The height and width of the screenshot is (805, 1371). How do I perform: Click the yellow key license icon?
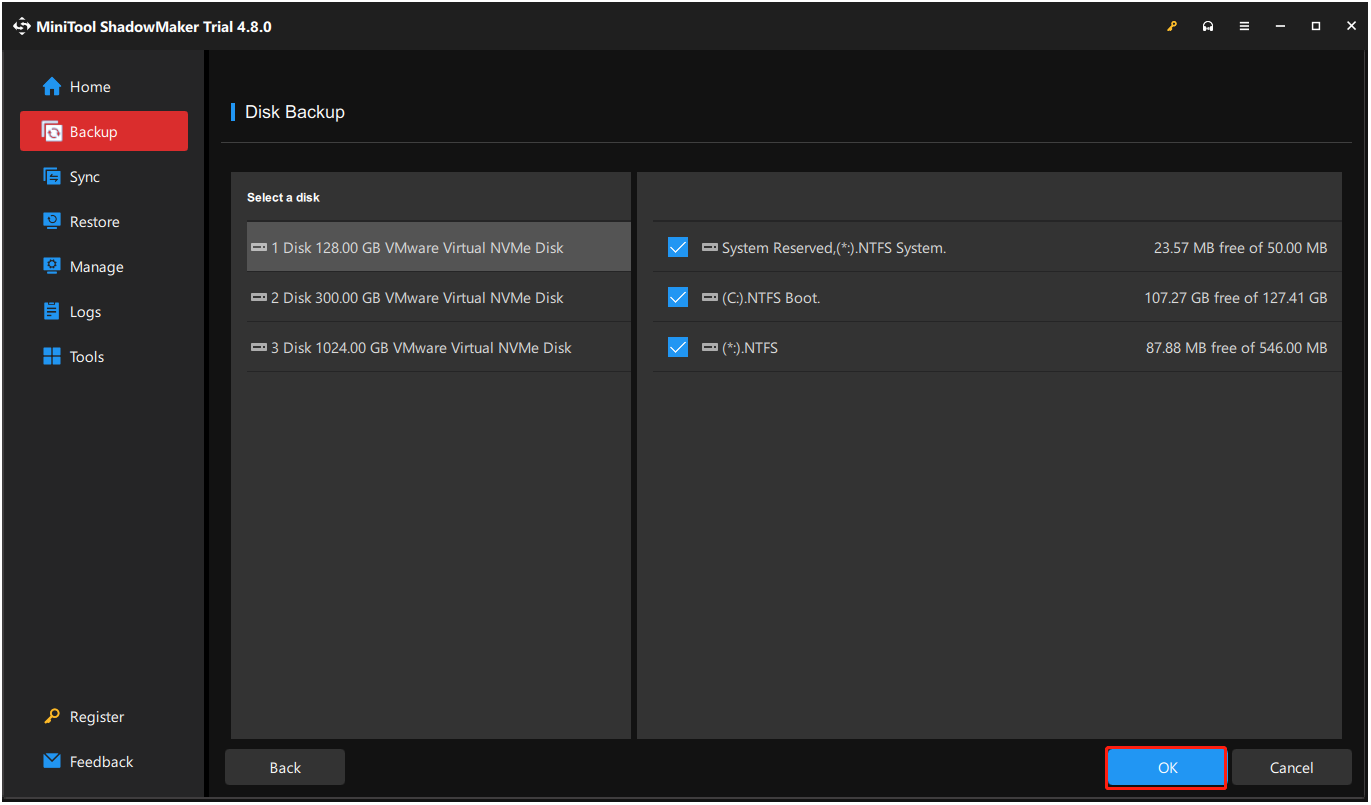[x=1171, y=26]
